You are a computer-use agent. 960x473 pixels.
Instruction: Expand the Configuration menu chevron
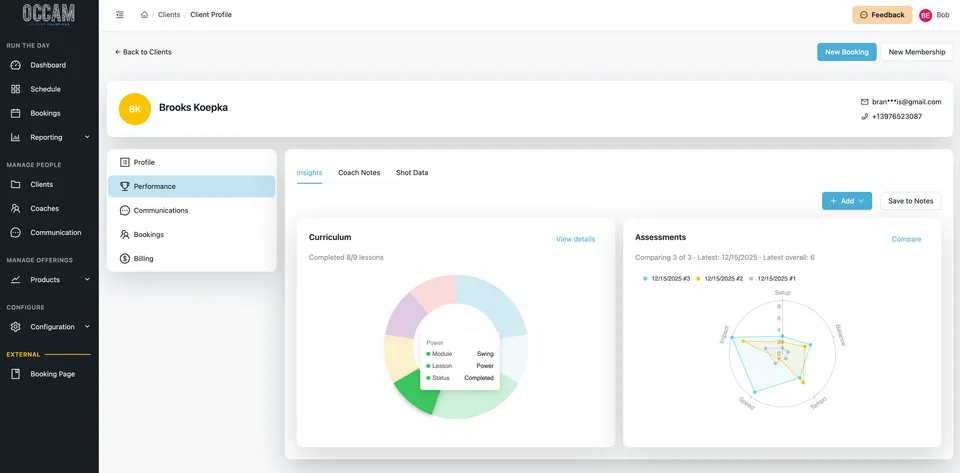87,327
